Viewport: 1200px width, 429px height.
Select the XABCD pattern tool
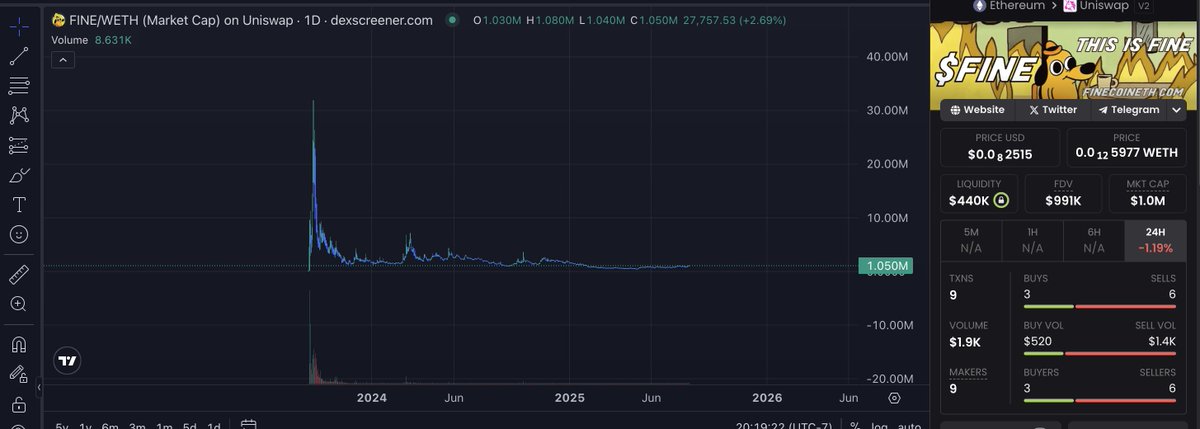pyautogui.click(x=19, y=115)
